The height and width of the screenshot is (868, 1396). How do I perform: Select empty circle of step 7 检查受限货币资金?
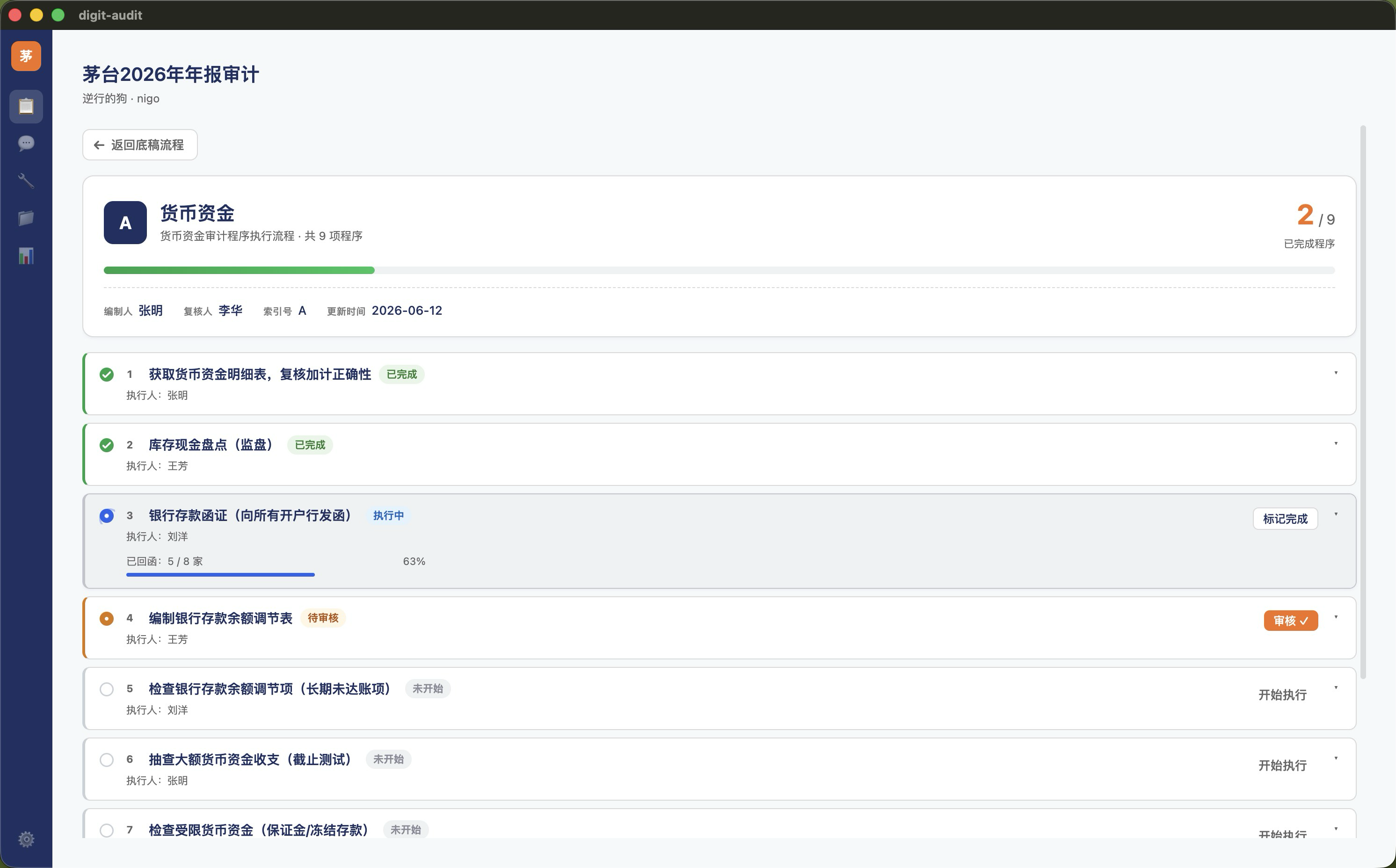106,831
